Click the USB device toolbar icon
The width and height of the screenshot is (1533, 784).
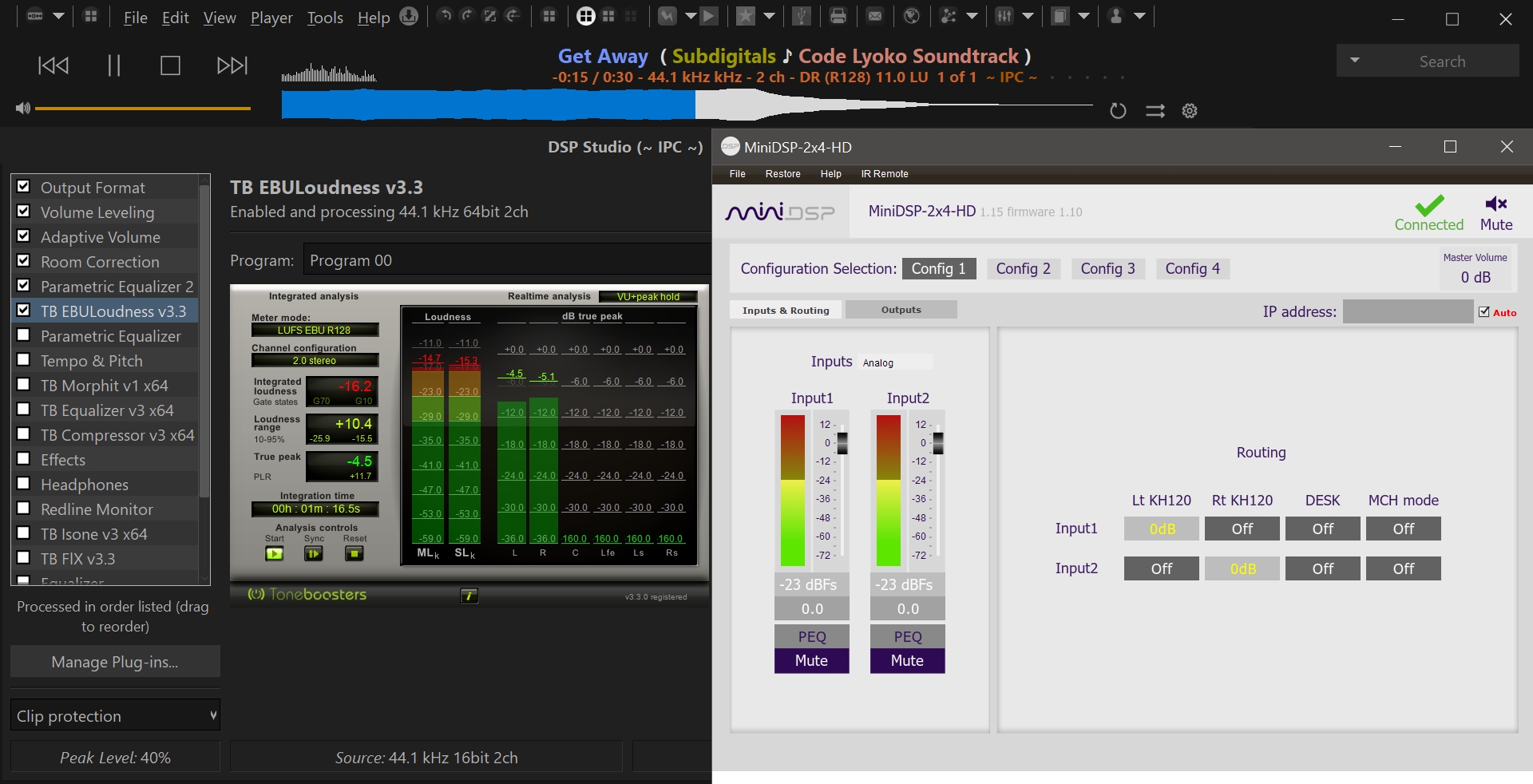tap(802, 16)
